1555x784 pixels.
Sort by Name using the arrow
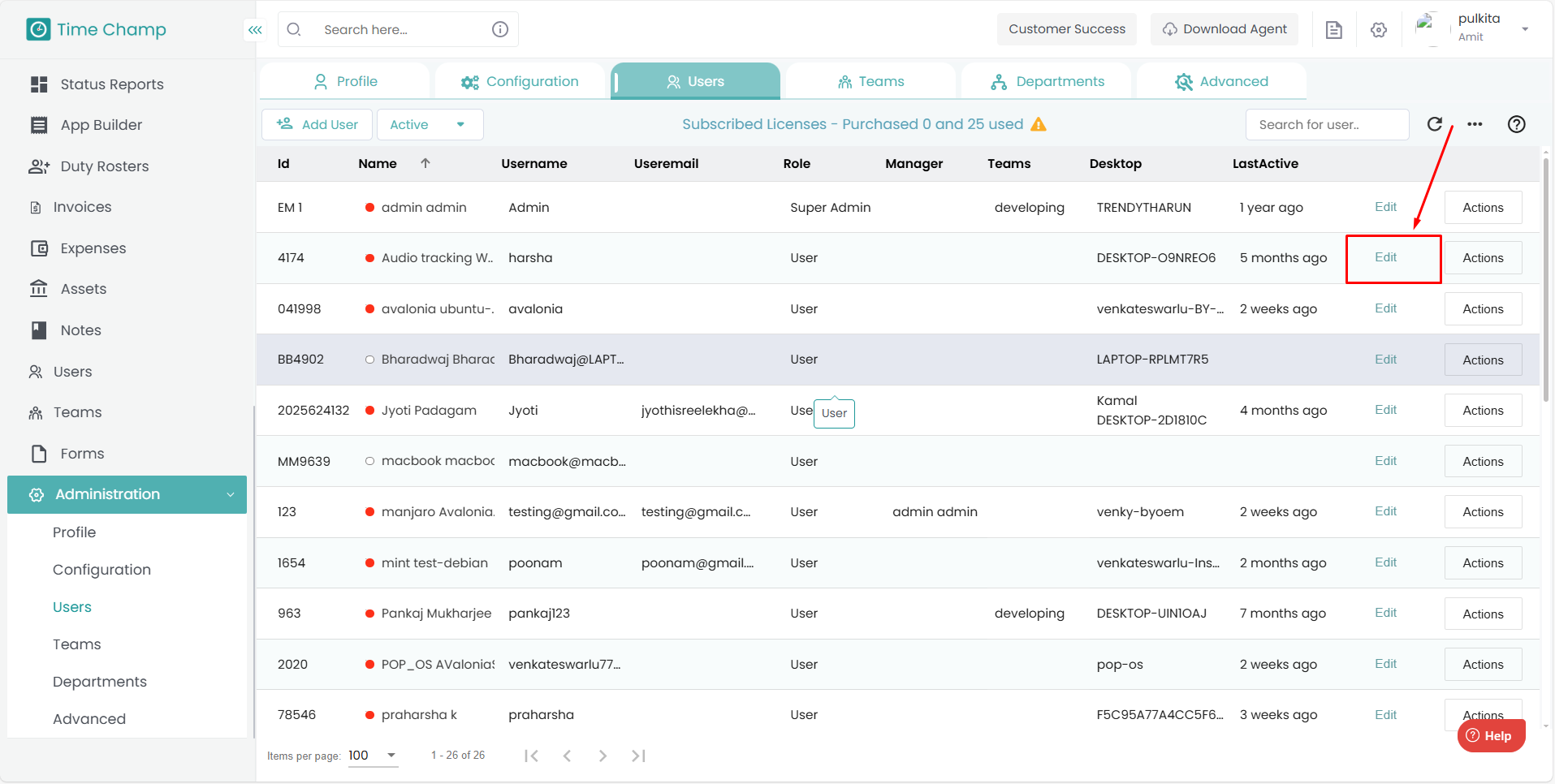tap(425, 163)
